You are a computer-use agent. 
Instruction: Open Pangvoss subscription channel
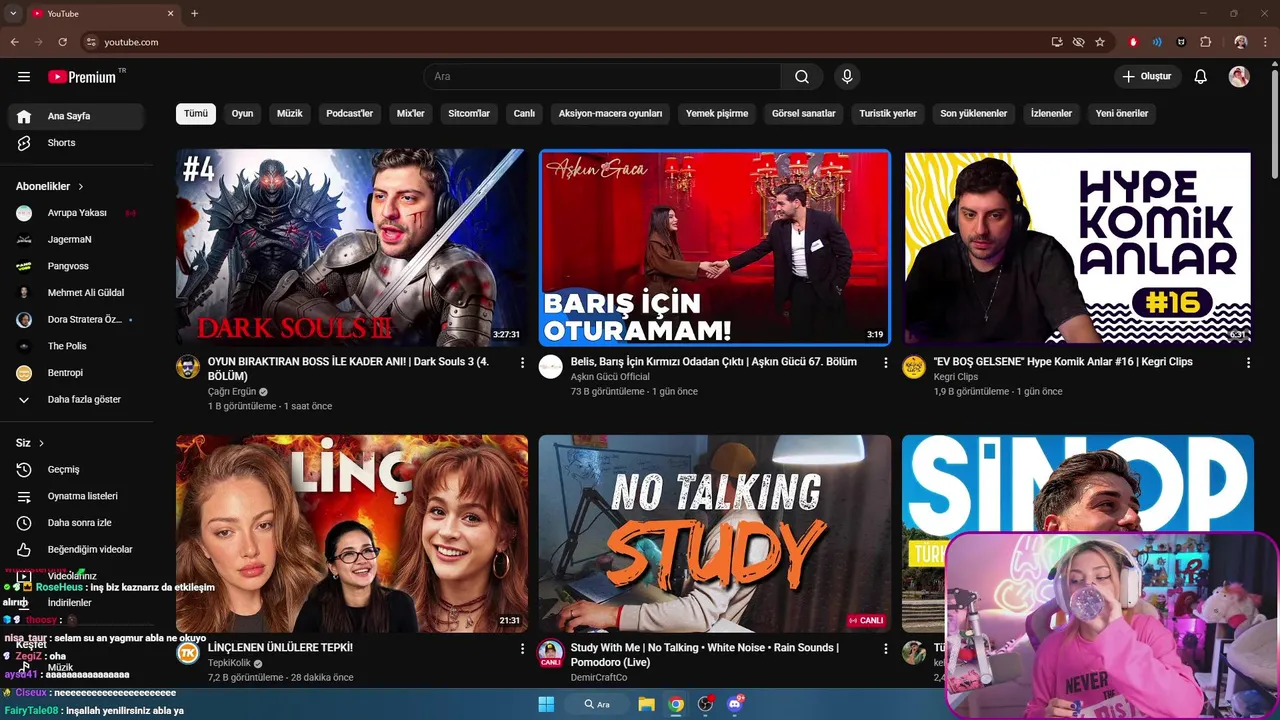click(x=76, y=266)
